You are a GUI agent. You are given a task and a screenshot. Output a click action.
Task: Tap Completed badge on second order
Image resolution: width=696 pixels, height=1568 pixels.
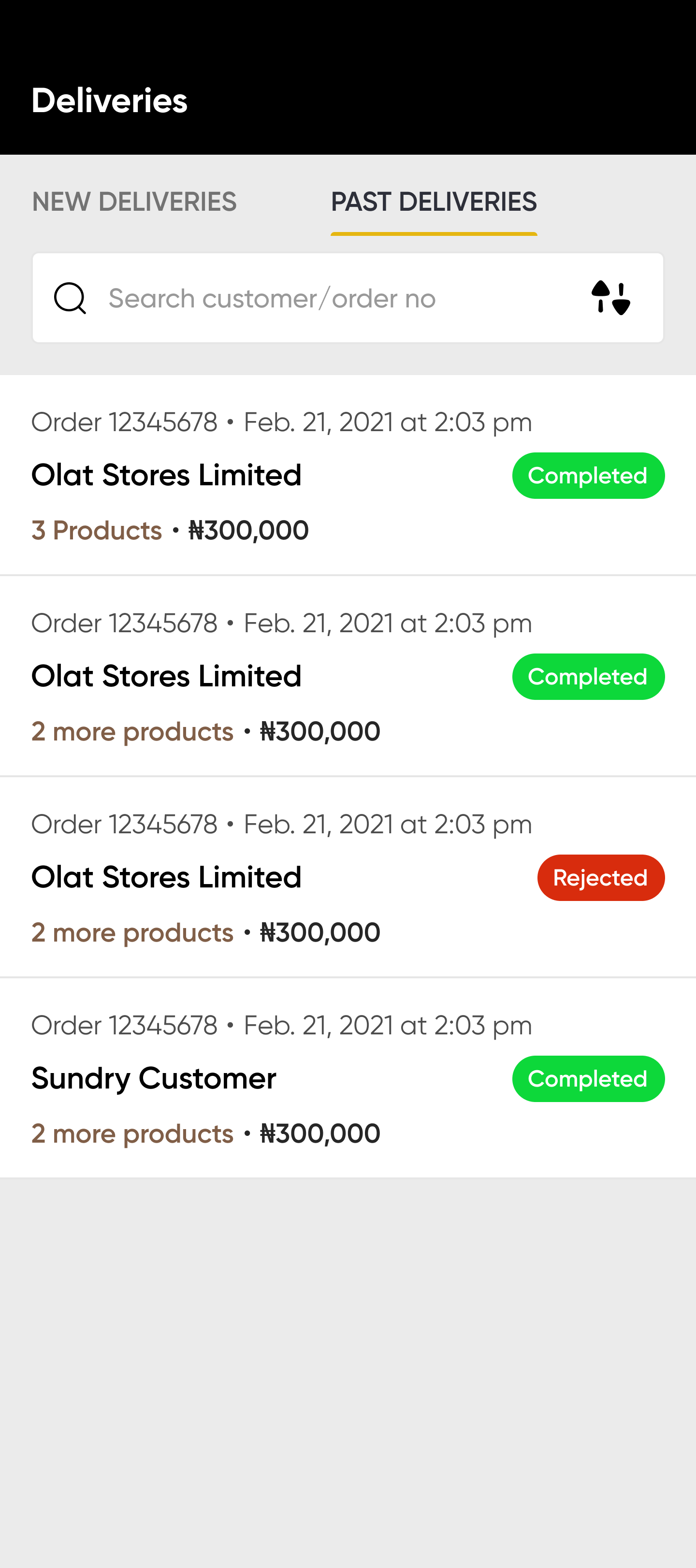(588, 677)
